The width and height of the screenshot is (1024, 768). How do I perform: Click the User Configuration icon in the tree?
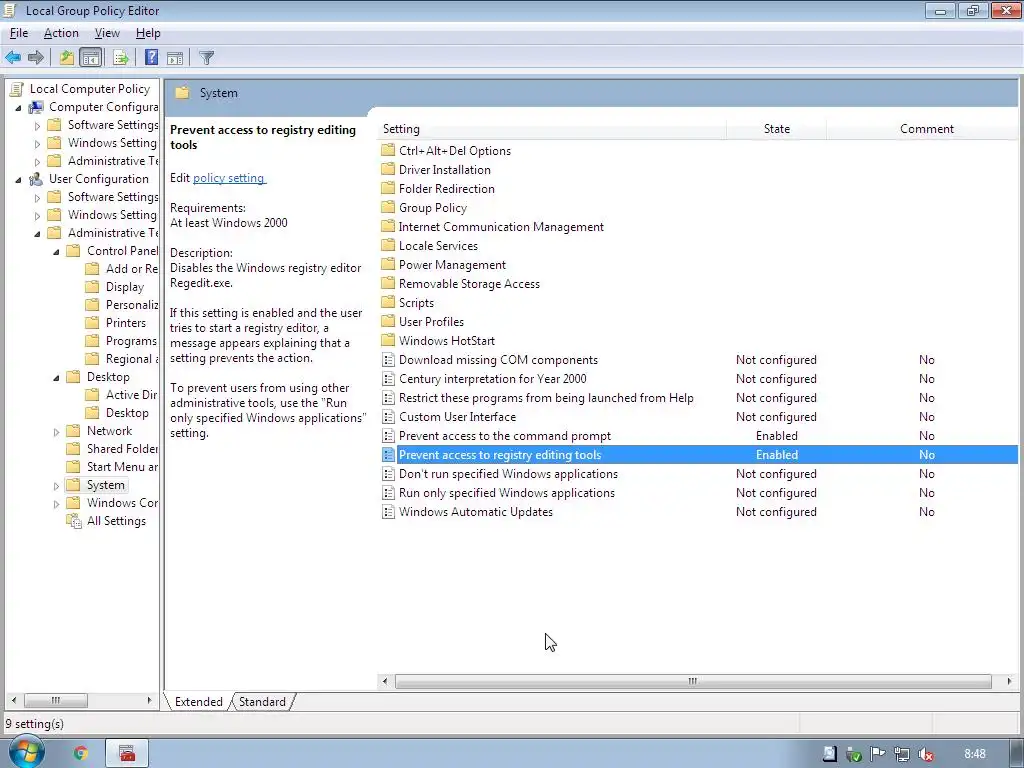point(36,179)
